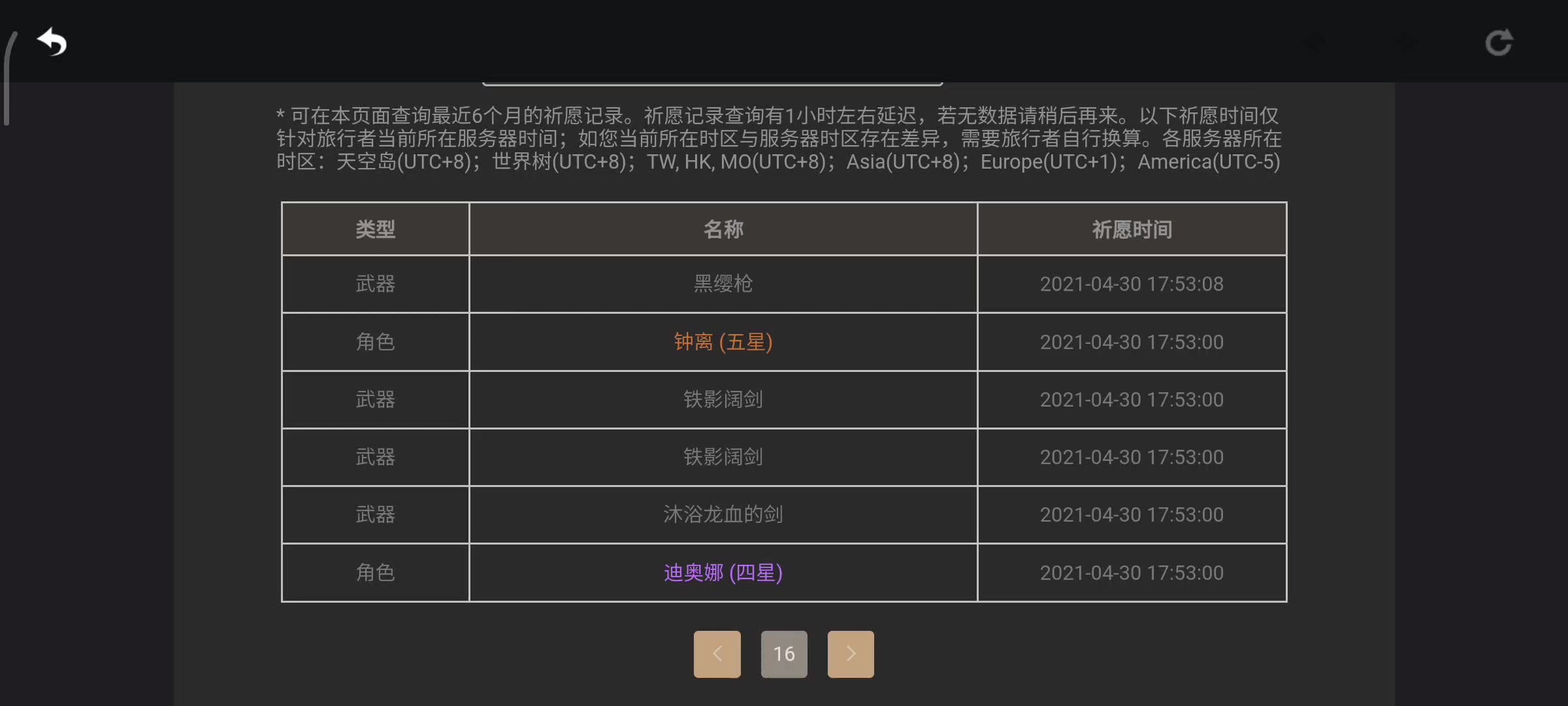Click the wish-type dropdown edge above notice
1568x706 pixels.
click(712, 84)
